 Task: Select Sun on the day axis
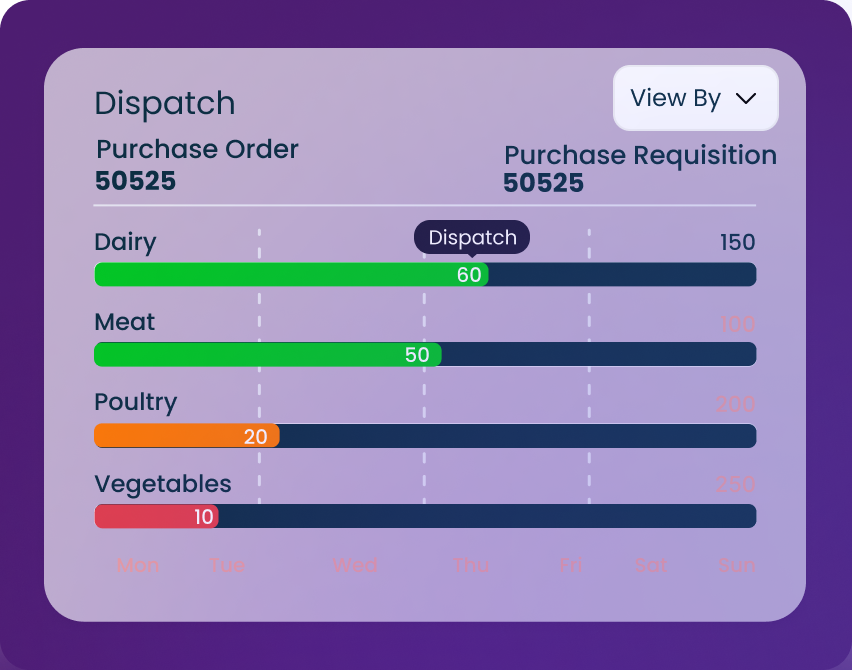click(x=737, y=565)
